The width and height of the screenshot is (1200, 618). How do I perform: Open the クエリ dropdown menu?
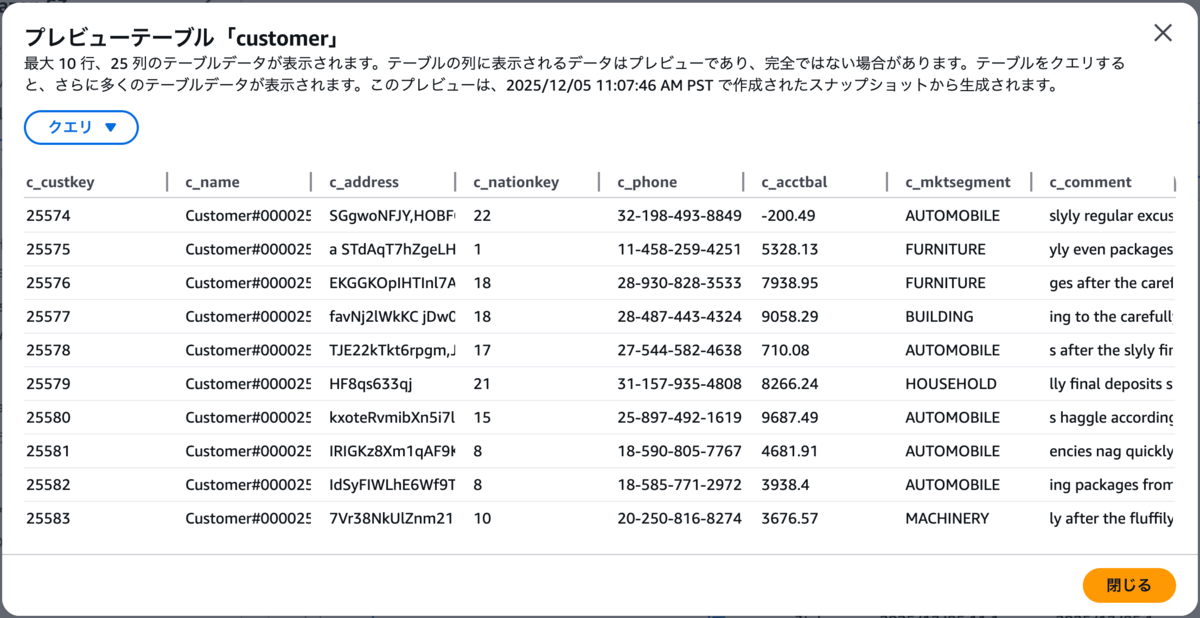point(82,127)
